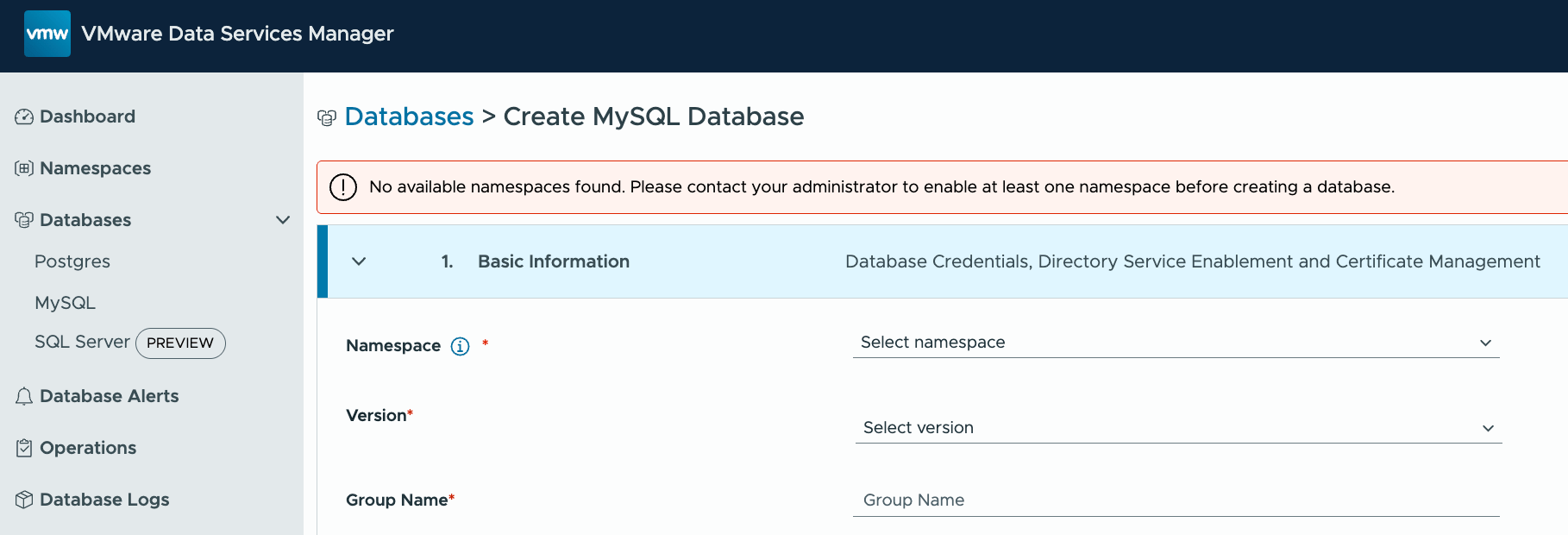Click the VMware Data Services Manager title

click(237, 34)
